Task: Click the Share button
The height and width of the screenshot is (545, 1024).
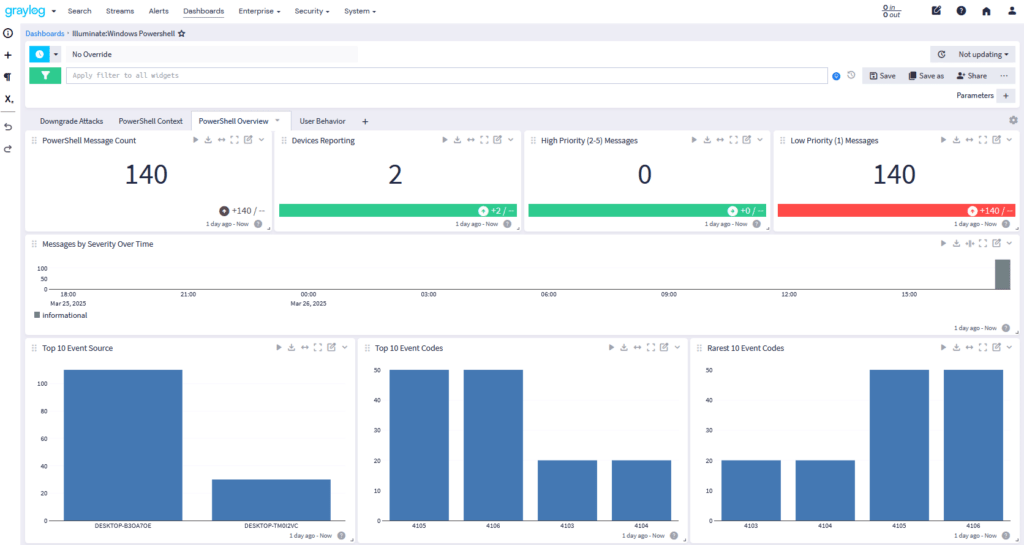Action: click(x=971, y=75)
